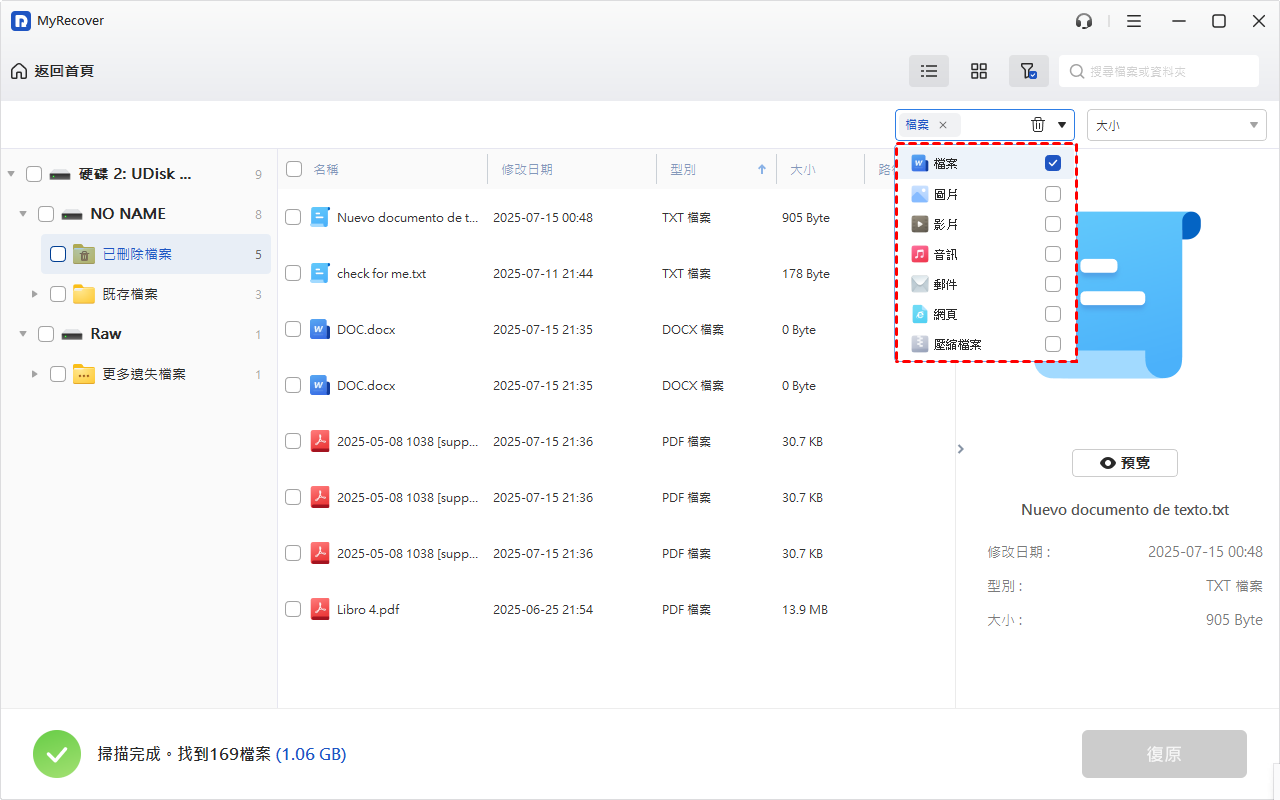This screenshot has height=800, width=1280.
Task: Check the 郵件 filter checkbox
Action: [1053, 284]
